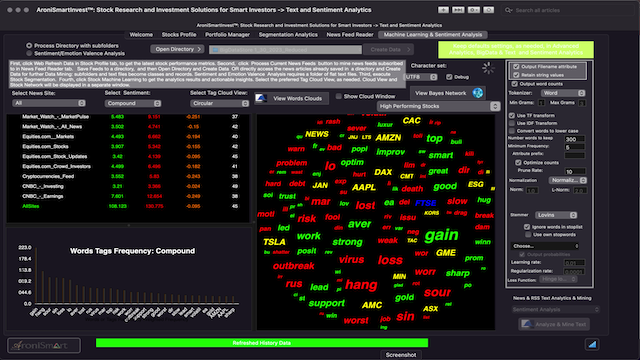This screenshot has height=360, width=640.
Task: Click the Minimum Frequency field
Action: [x=574, y=147]
